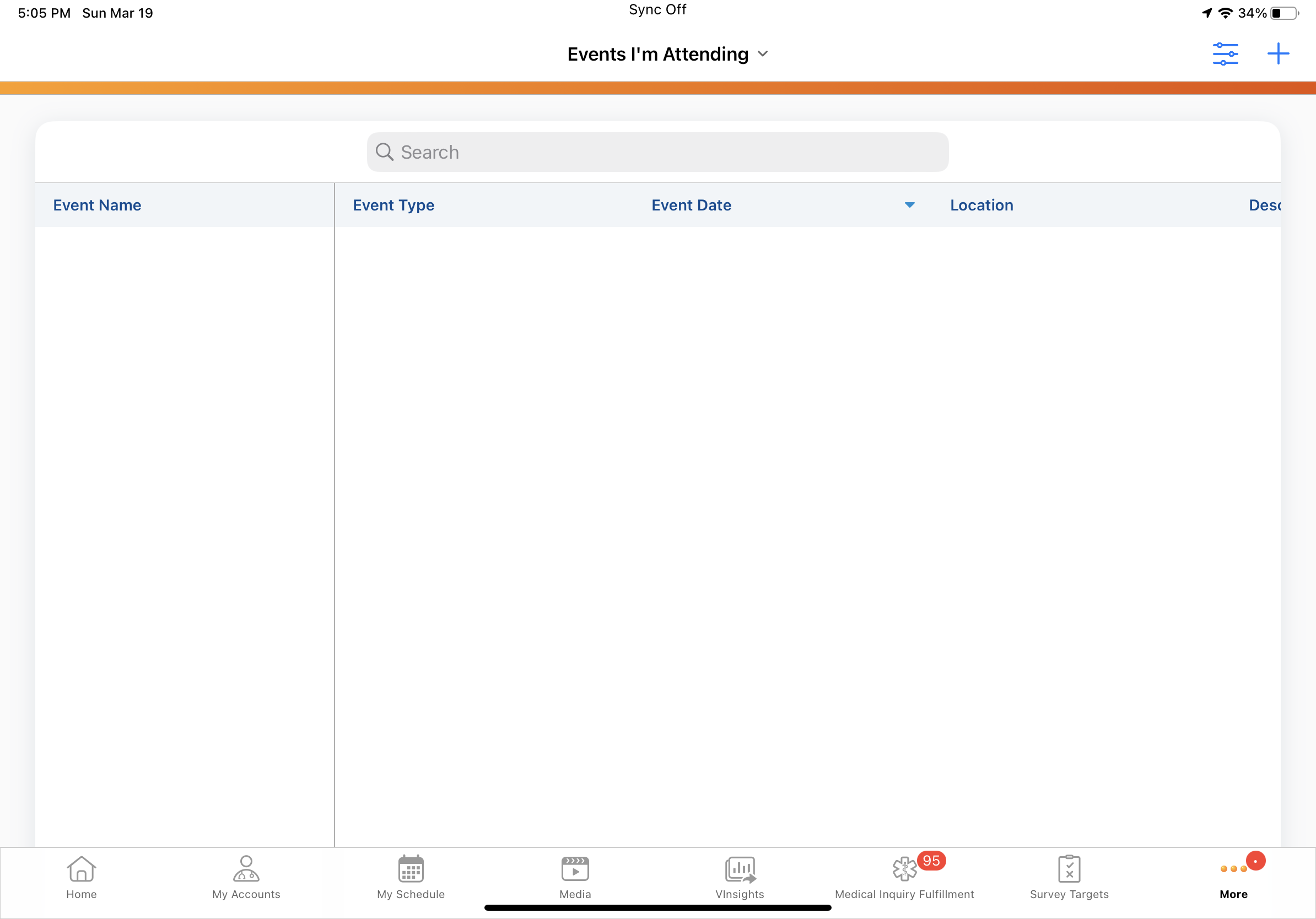Go to Home via house icon

click(82, 868)
